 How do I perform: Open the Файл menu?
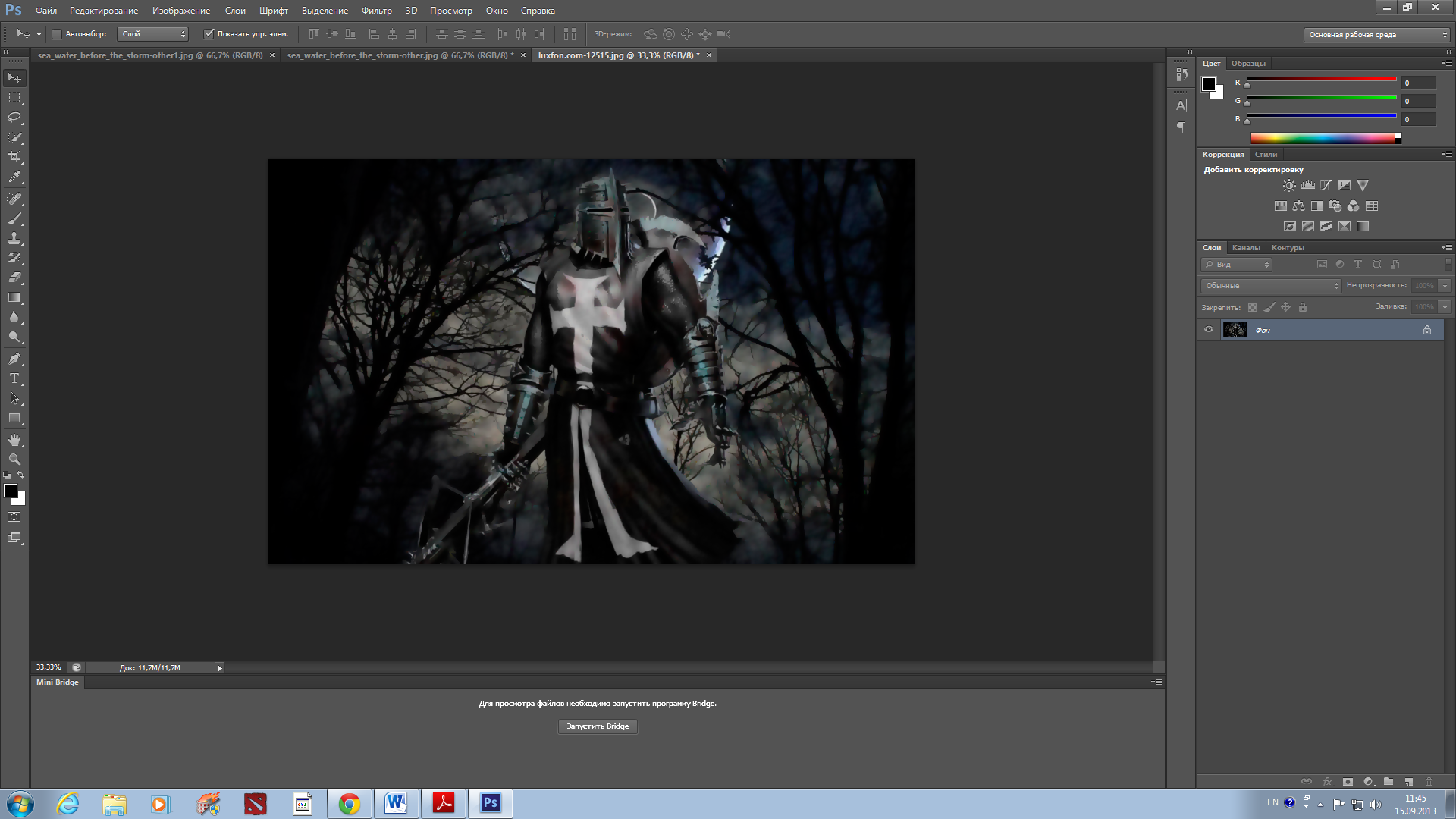(46, 11)
